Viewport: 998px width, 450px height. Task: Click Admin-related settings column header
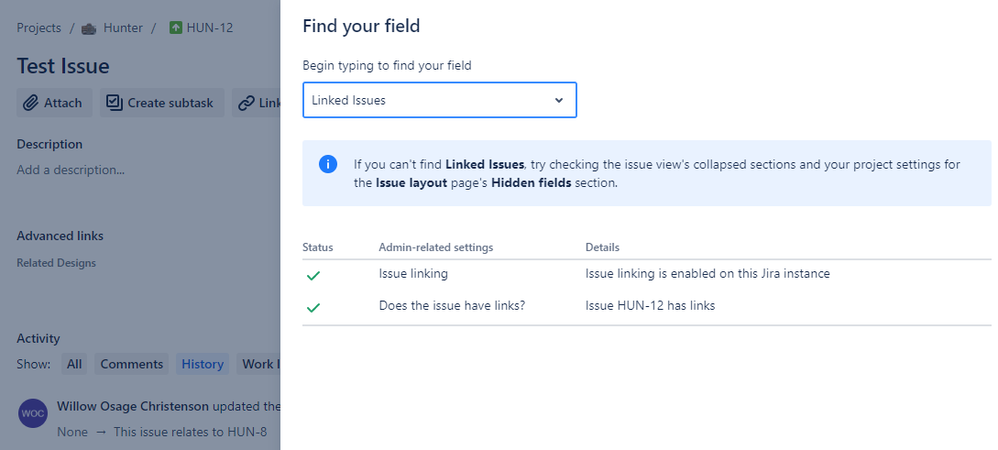coord(436,247)
